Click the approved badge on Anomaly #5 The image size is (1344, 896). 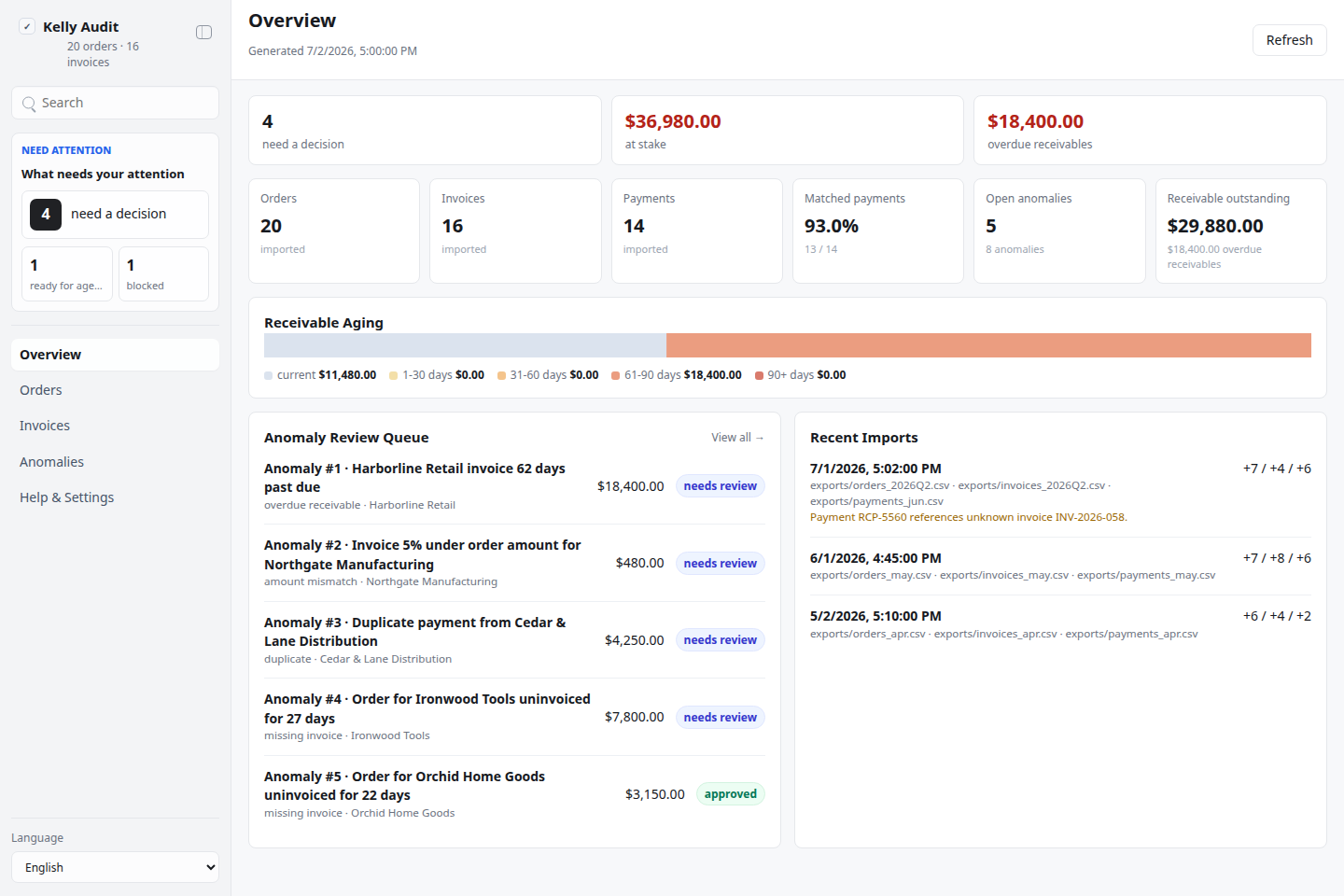(x=730, y=794)
